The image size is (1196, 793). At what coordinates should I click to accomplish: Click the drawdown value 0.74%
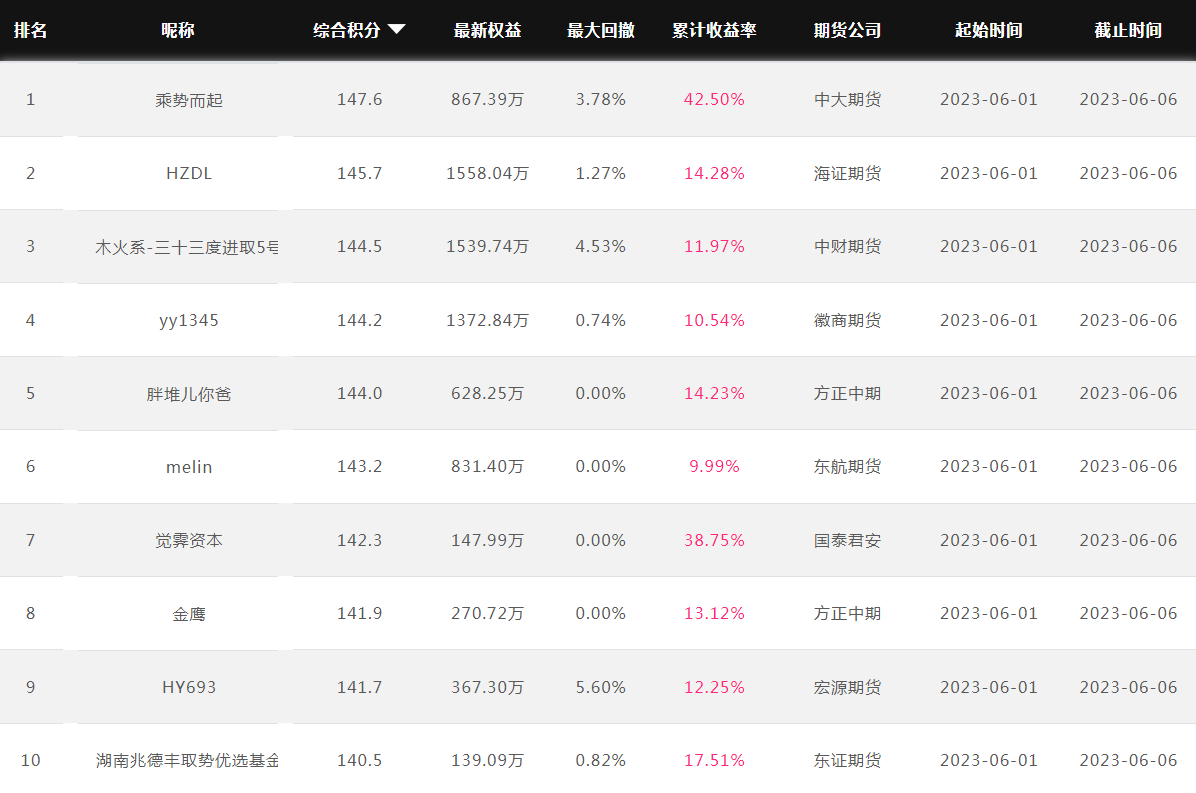click(x=601, y=320)
